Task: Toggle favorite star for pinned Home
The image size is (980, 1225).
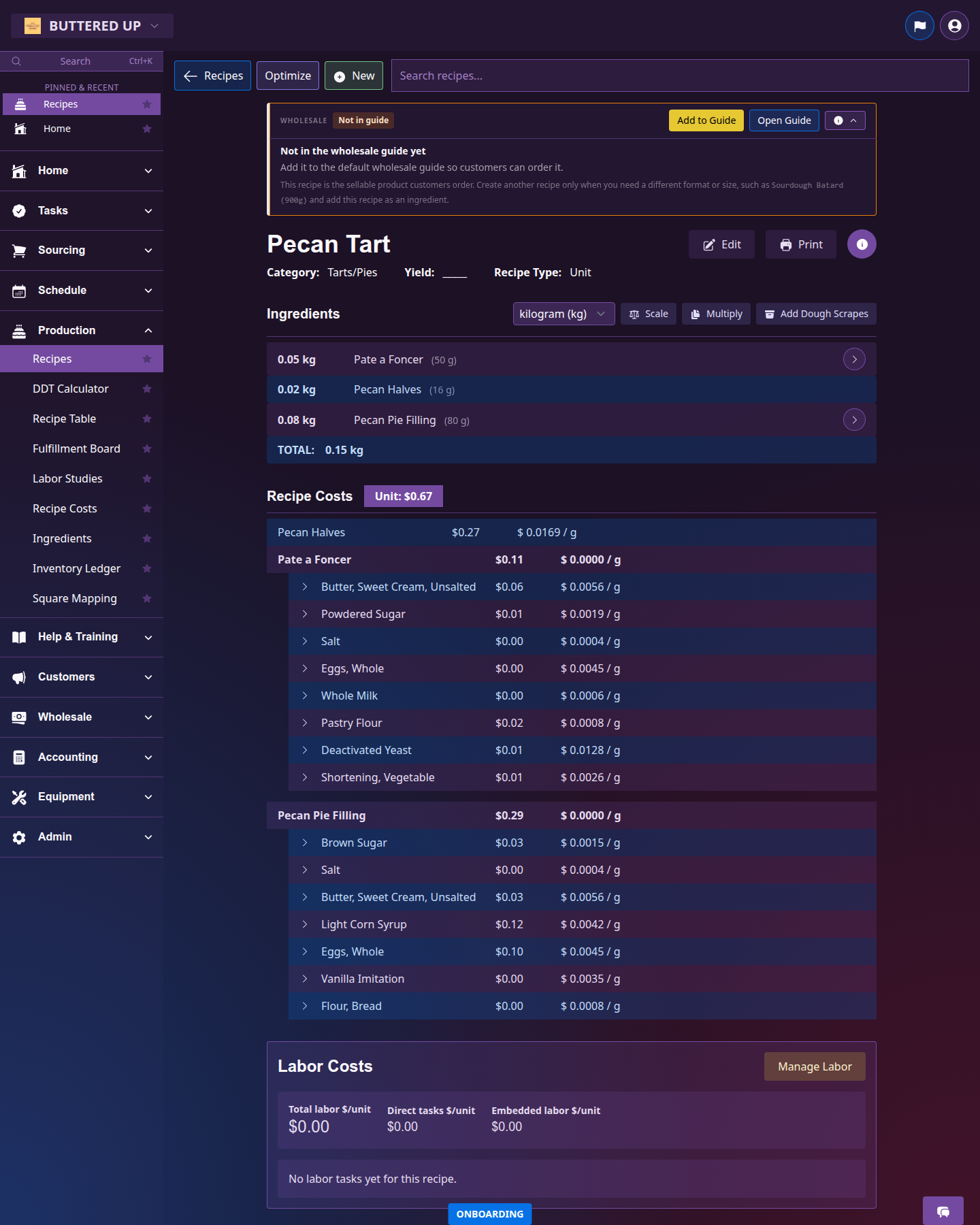Action: point(147,129)
